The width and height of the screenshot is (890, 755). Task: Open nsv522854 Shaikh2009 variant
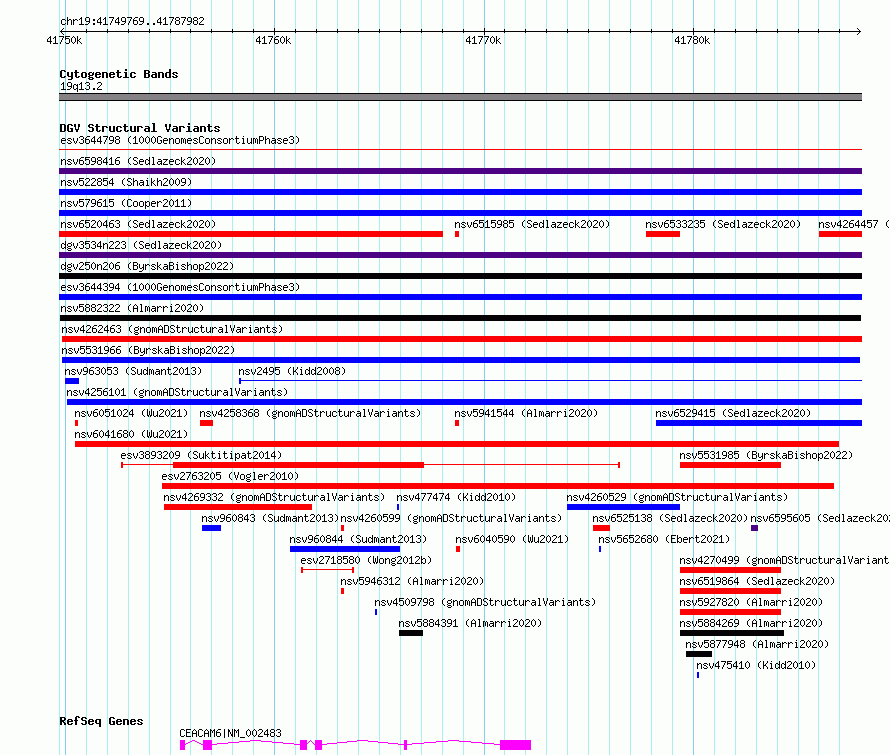pos(126,182)
